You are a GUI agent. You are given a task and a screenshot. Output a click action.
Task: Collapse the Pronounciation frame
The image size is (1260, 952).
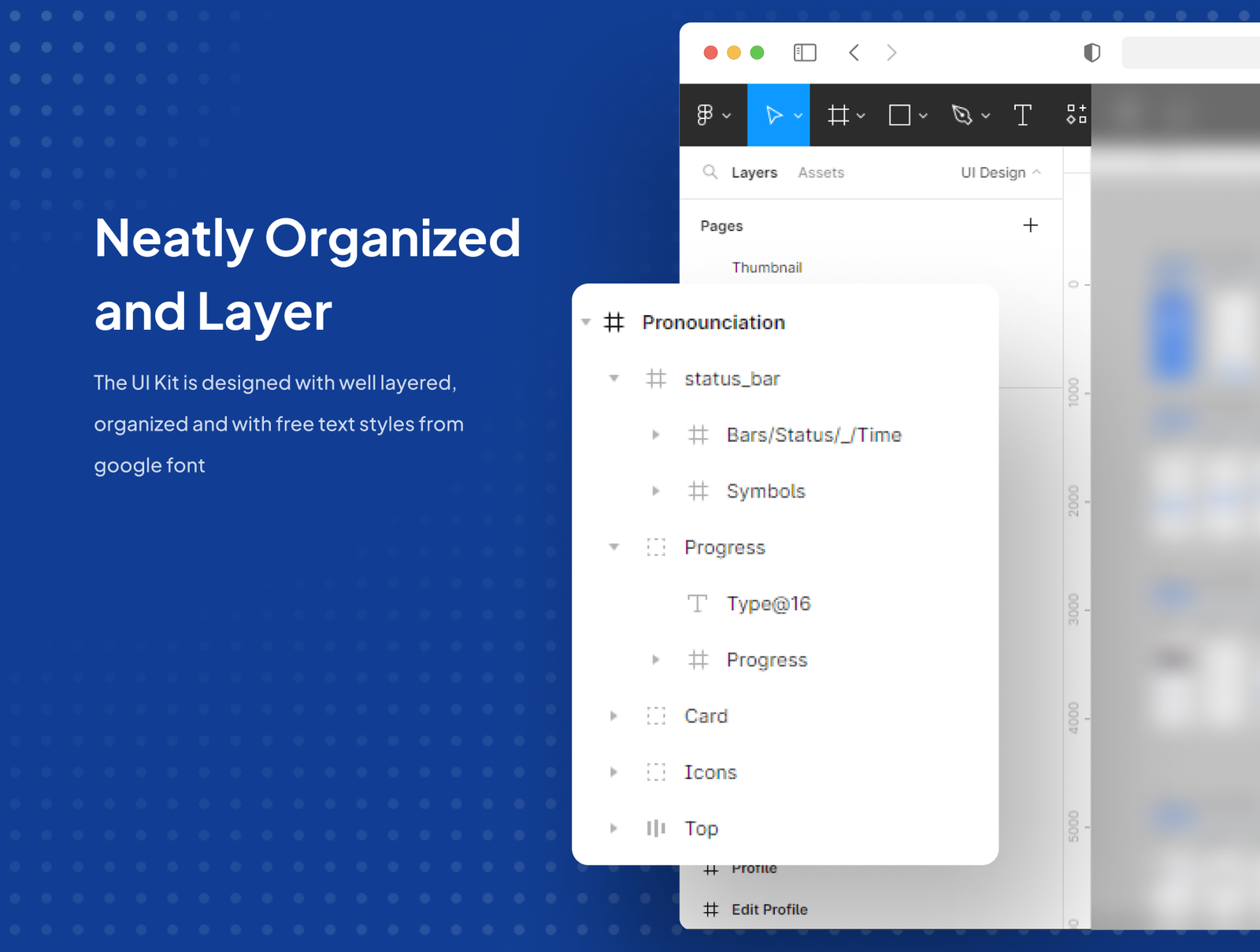[586, 322]
